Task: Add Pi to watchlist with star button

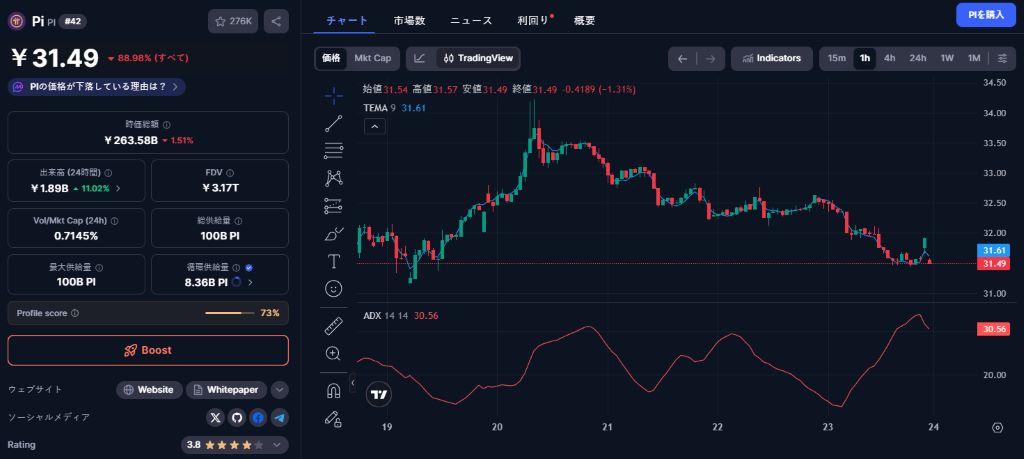Action: [234, 22]
